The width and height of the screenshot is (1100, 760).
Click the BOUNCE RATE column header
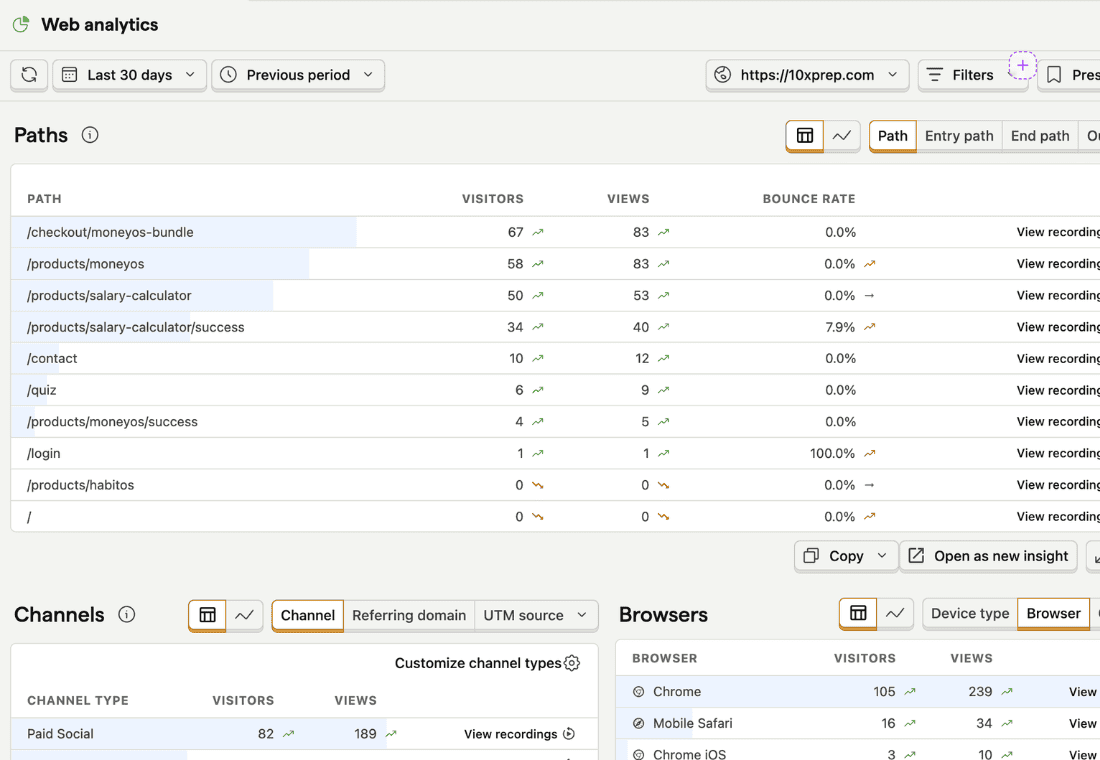(809, 199)
